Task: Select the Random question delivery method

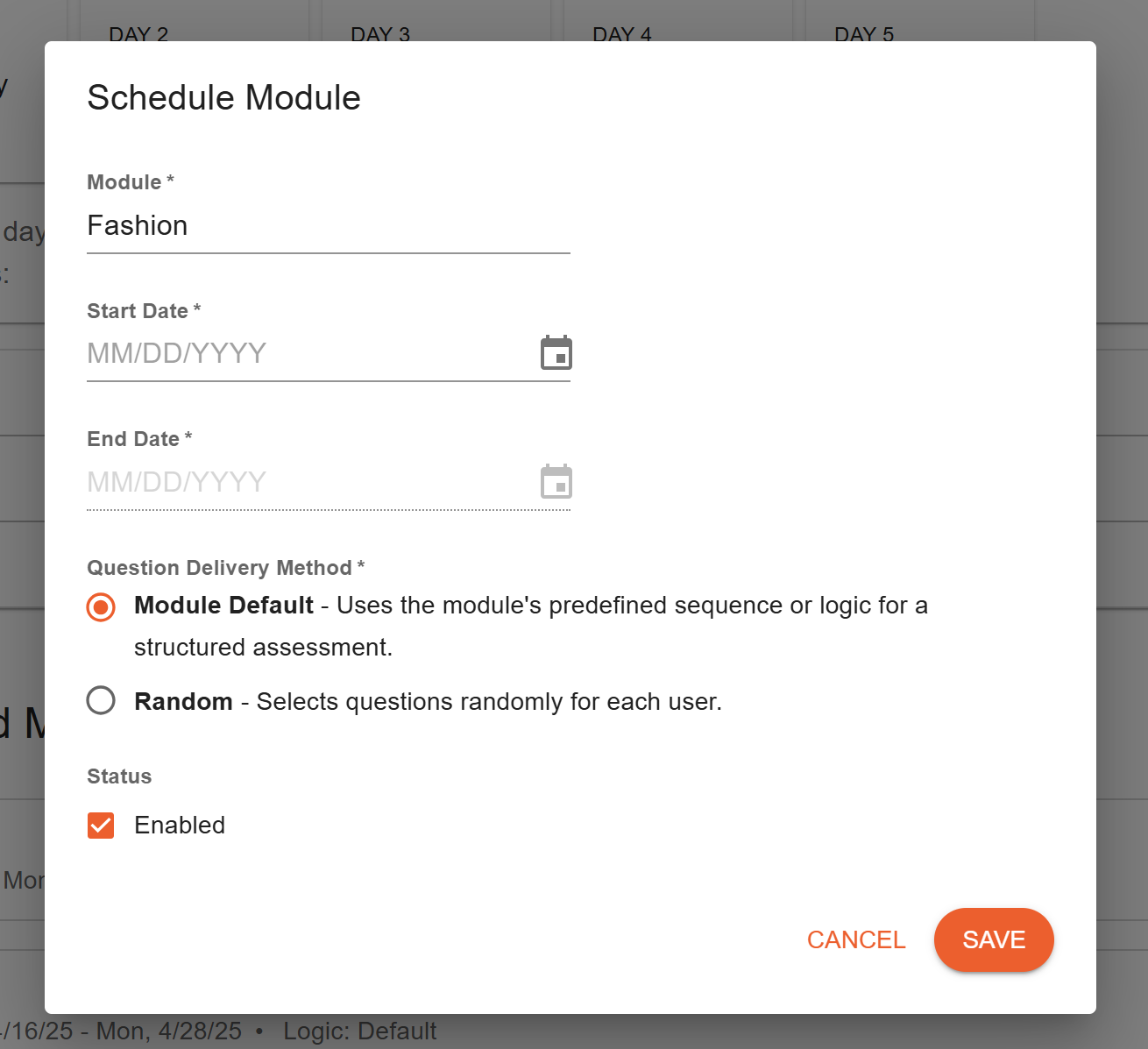Action: point(101,700)
